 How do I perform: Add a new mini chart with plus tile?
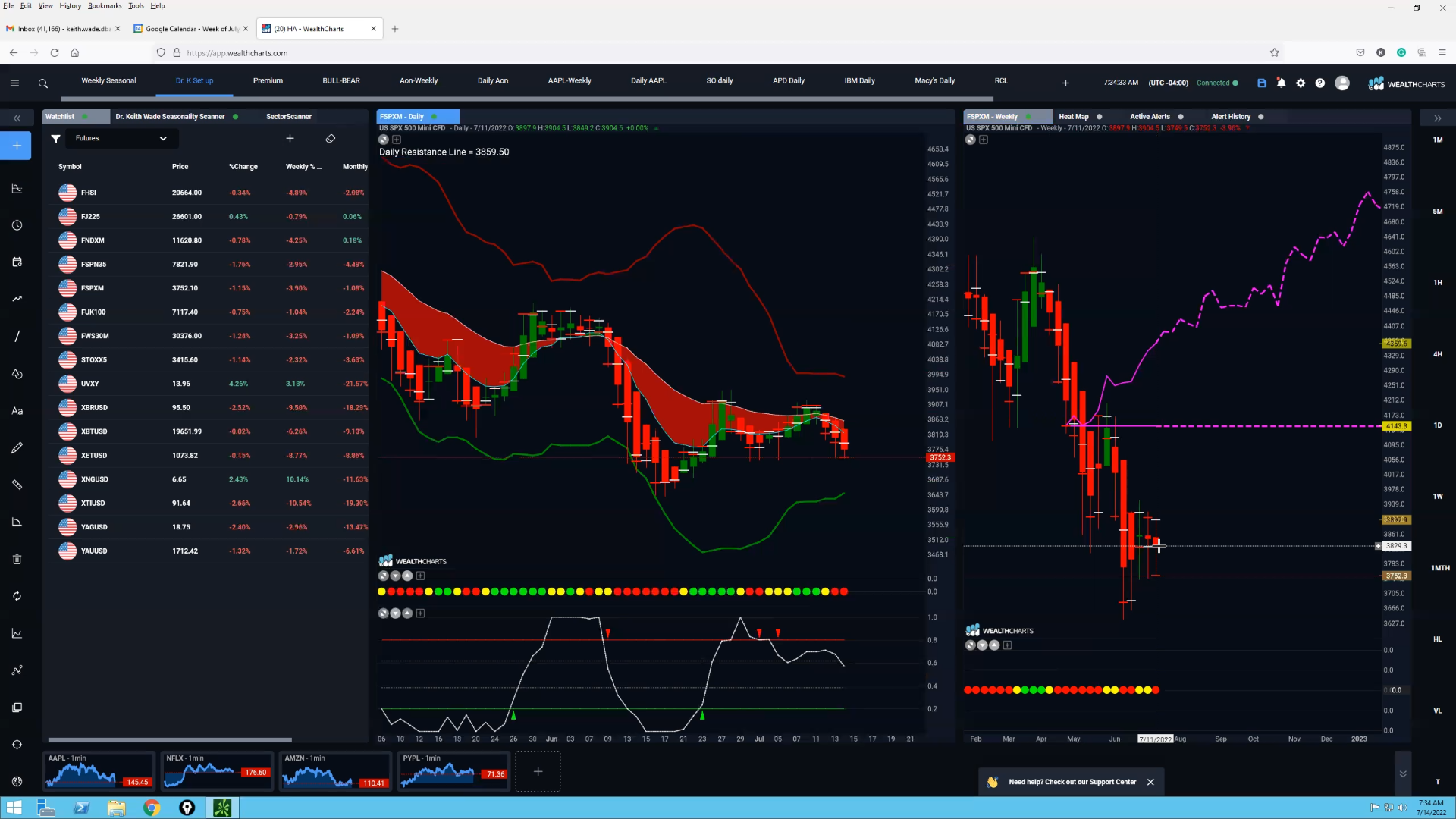click(538, 771)
